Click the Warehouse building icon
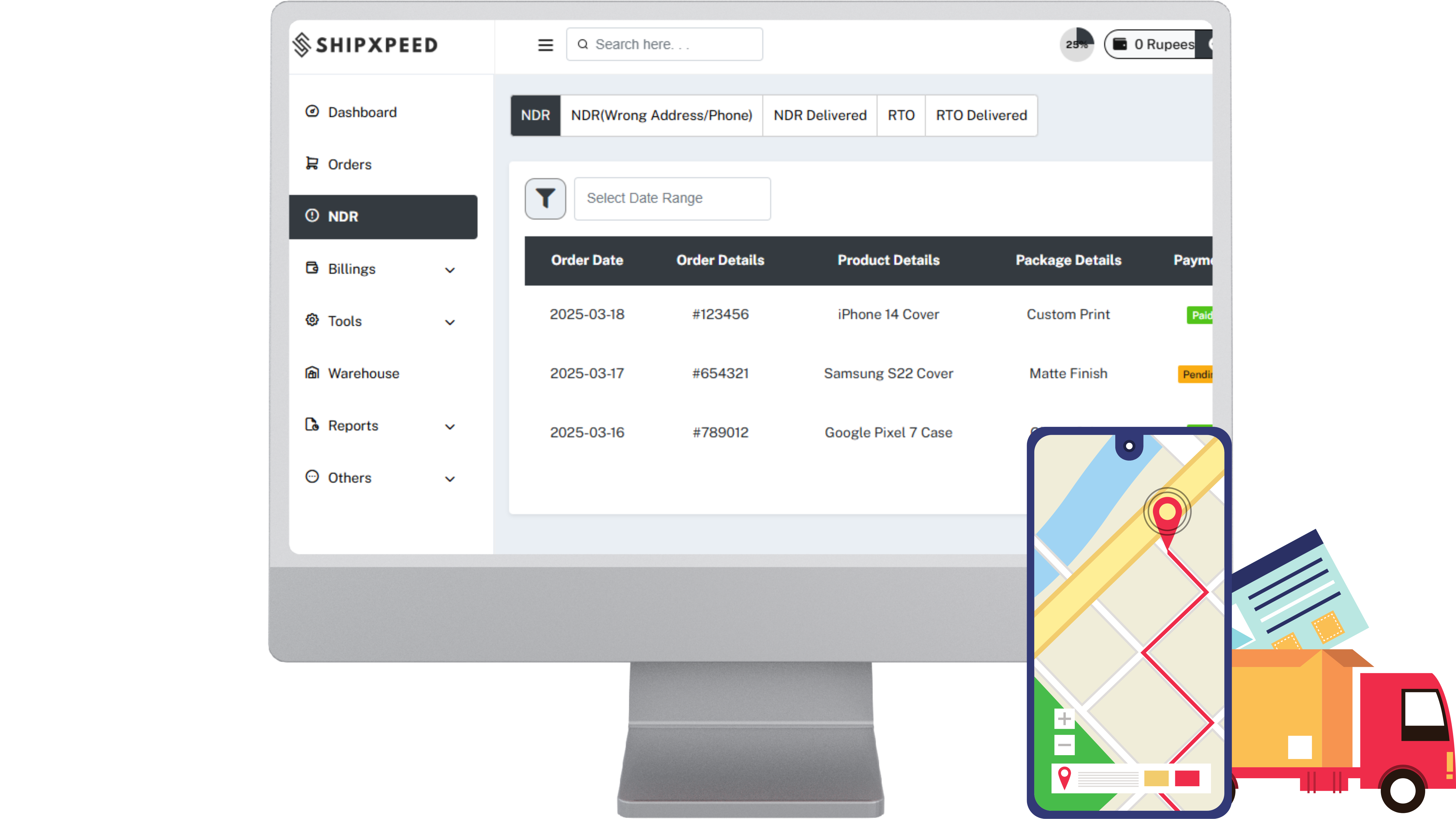Viewport: 1456px width, 819px height. (x=312, y=372)
